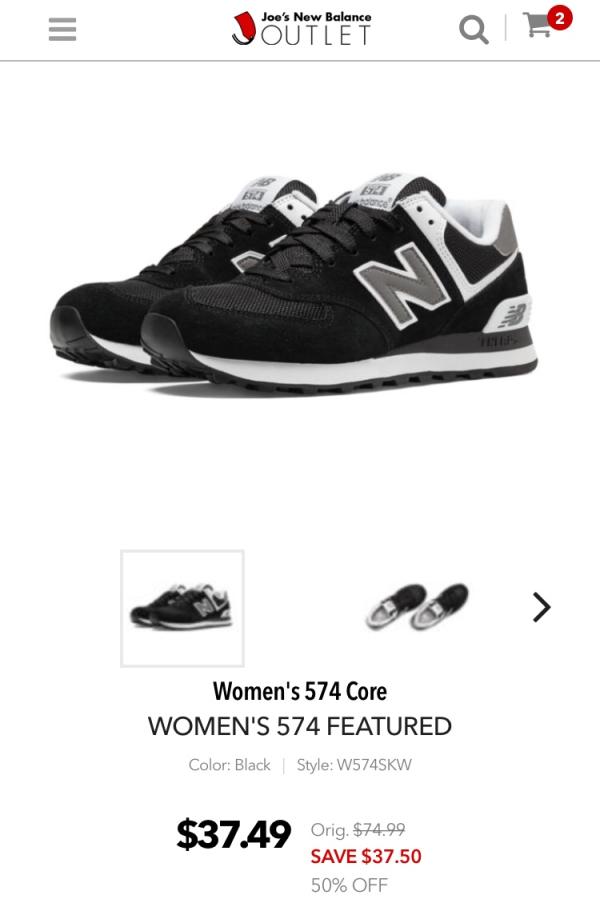This screenshot has width=600, height=898.
Task: Select the top-view shoe thumbnail
Action: [x=417, y=606]
